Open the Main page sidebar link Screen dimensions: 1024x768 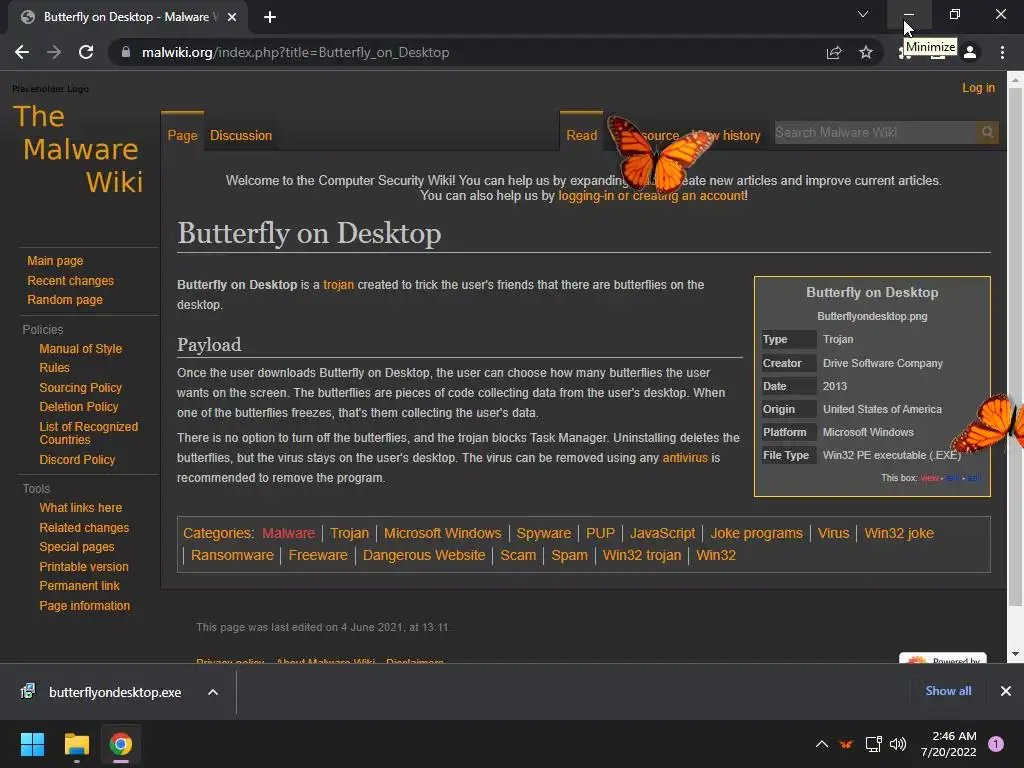tap(55, 261)
